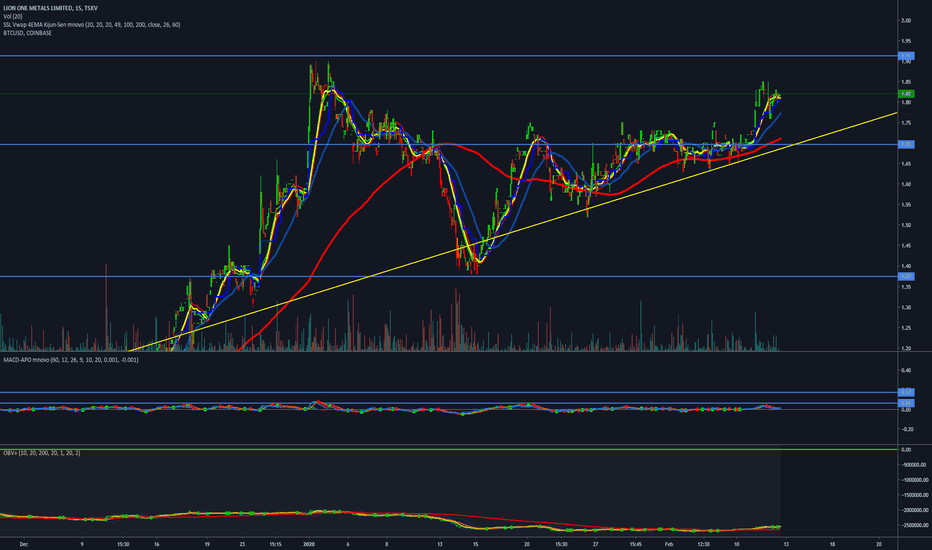Viewport: 932px width, 550px height.
Task: Click the Dec label on time axis
Action: [x=24, y=544]
